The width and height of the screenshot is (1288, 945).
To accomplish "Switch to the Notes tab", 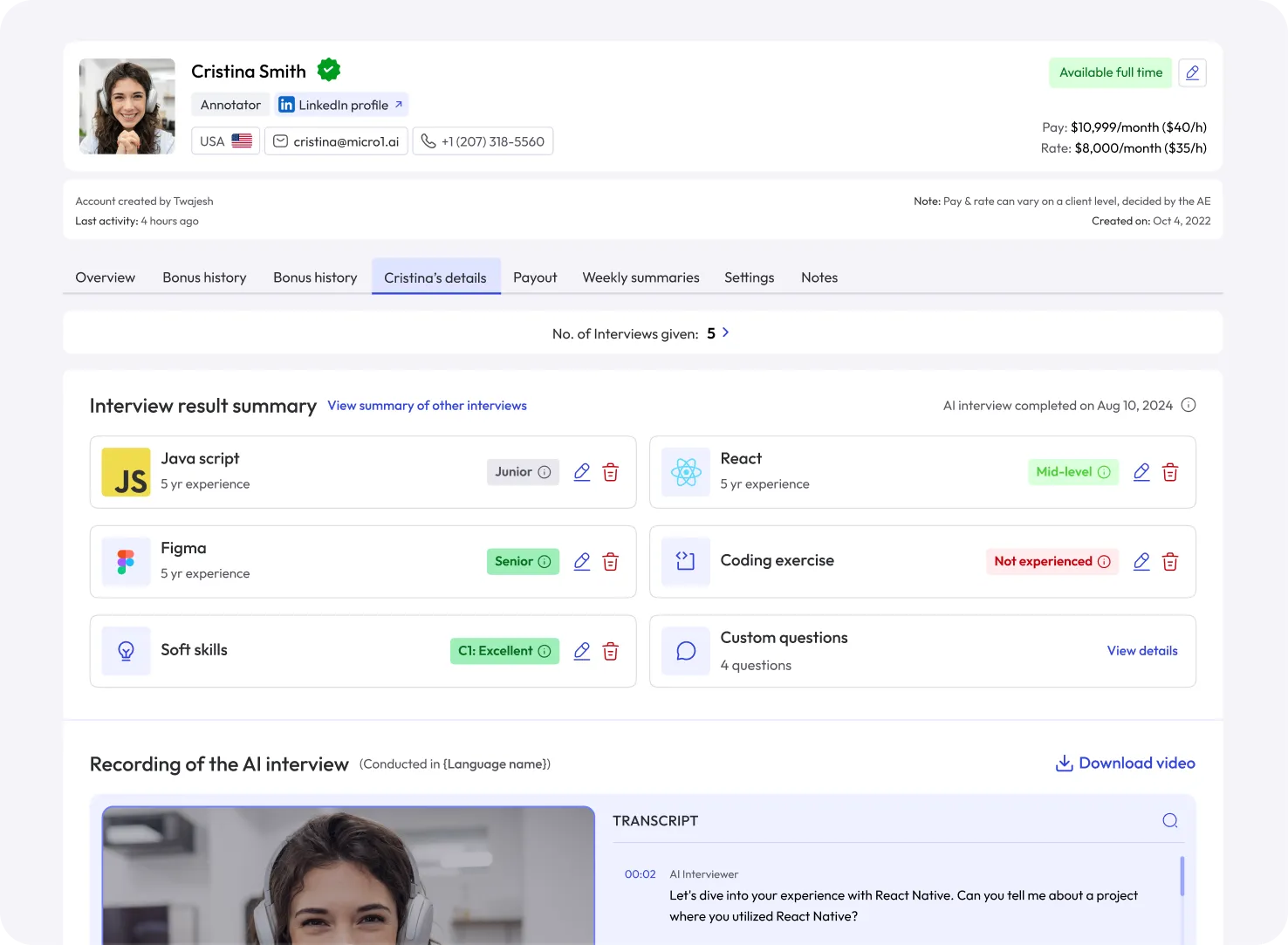I will tap(819, 277).
